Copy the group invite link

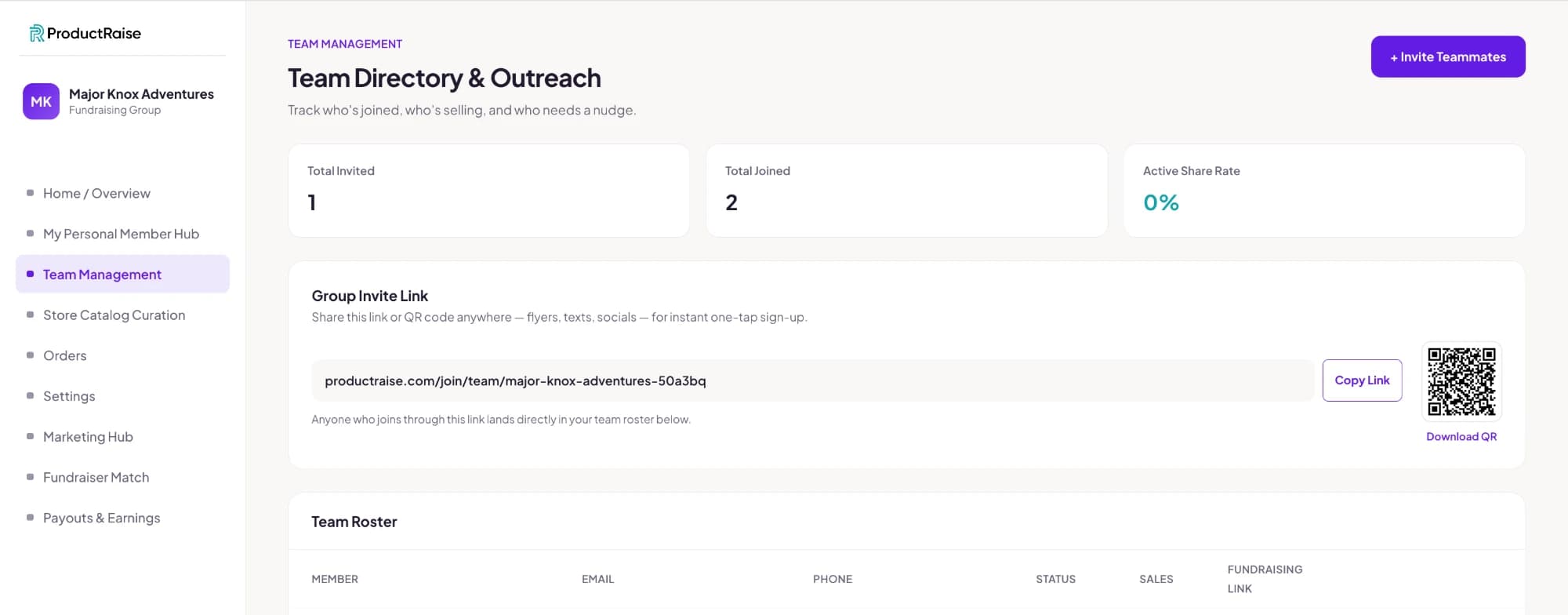pos(1362,380)
